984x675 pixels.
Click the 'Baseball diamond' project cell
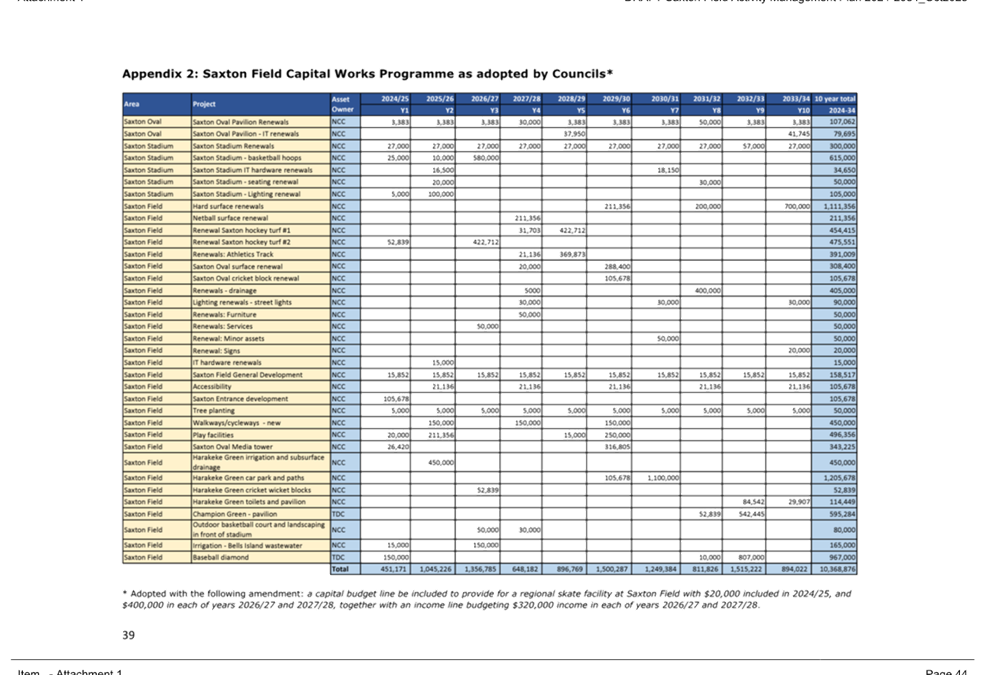pos(260,557)
